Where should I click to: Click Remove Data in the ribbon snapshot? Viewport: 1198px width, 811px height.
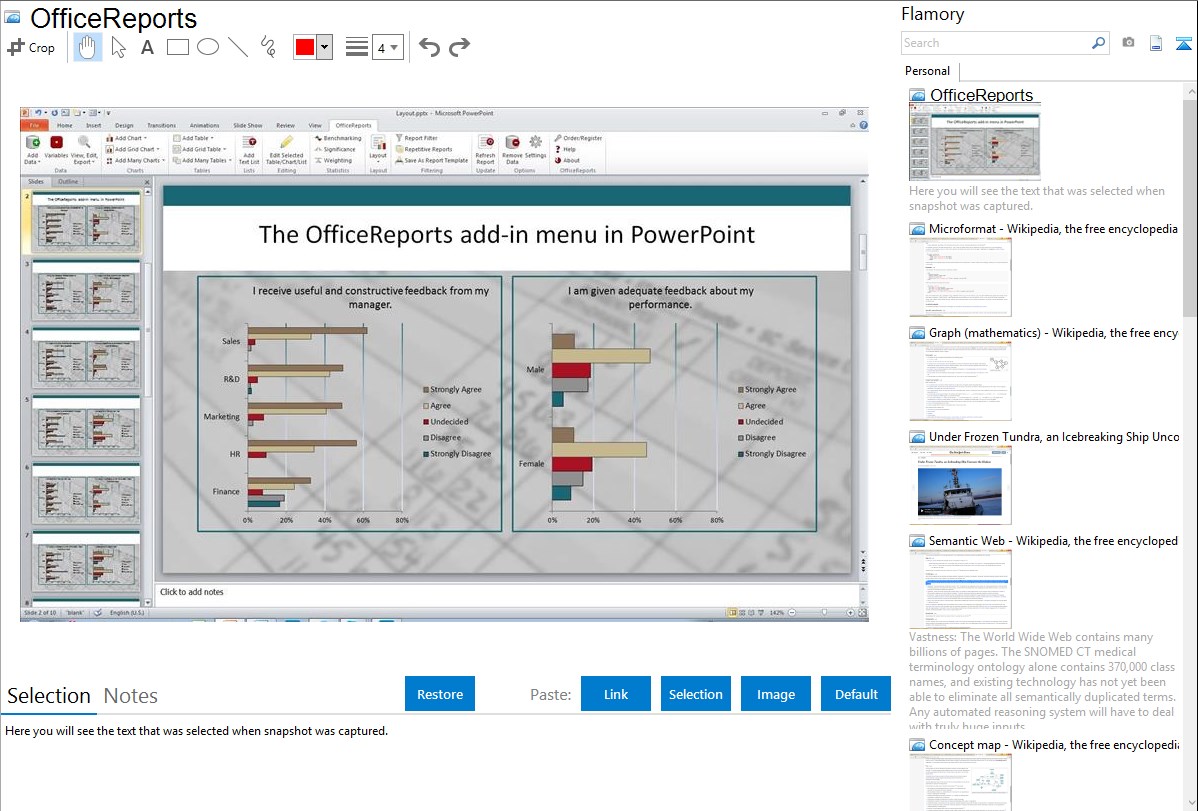[513, 150]
